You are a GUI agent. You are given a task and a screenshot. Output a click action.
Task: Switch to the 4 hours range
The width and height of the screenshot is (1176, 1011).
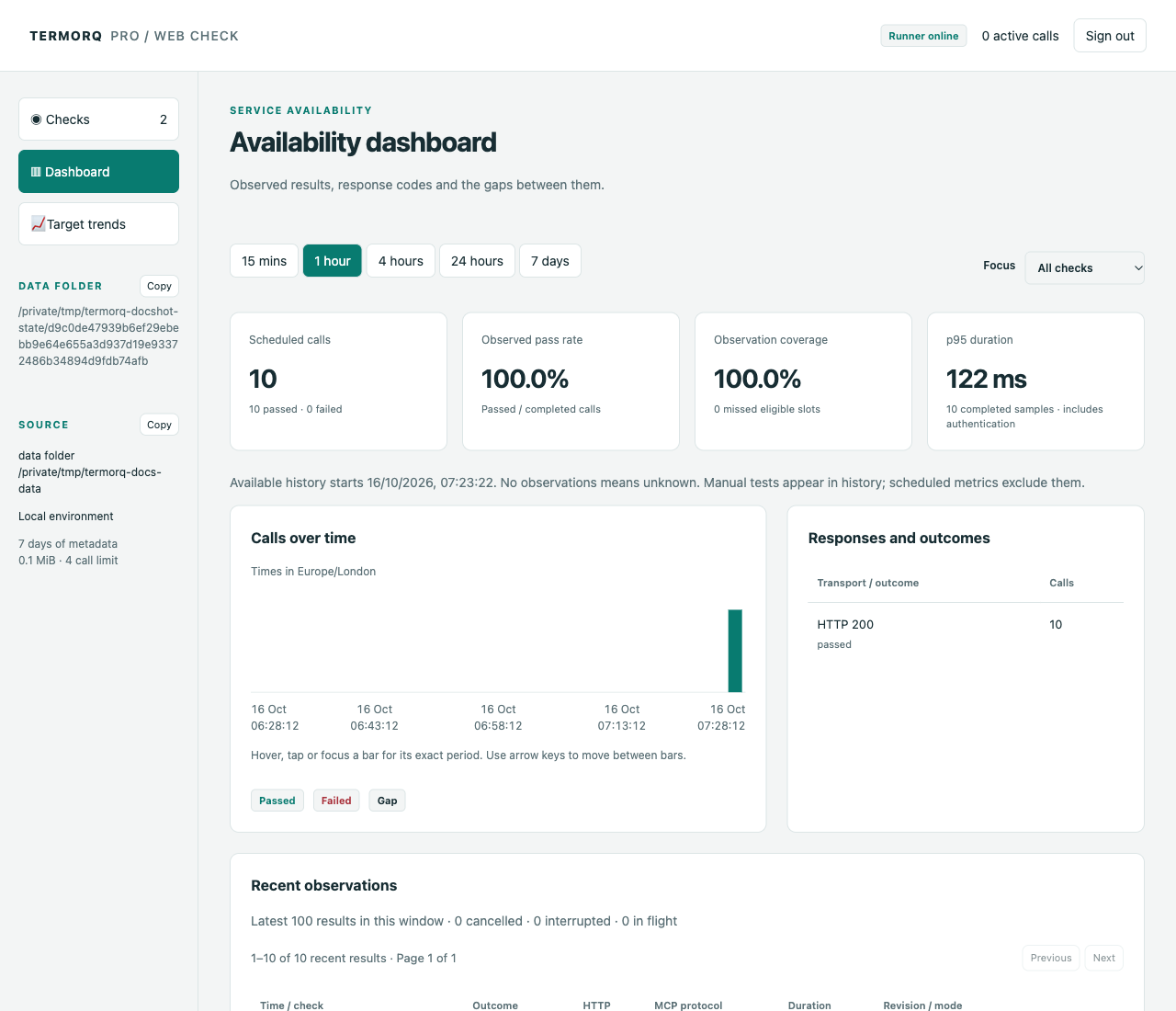click(x=401, y=261)
